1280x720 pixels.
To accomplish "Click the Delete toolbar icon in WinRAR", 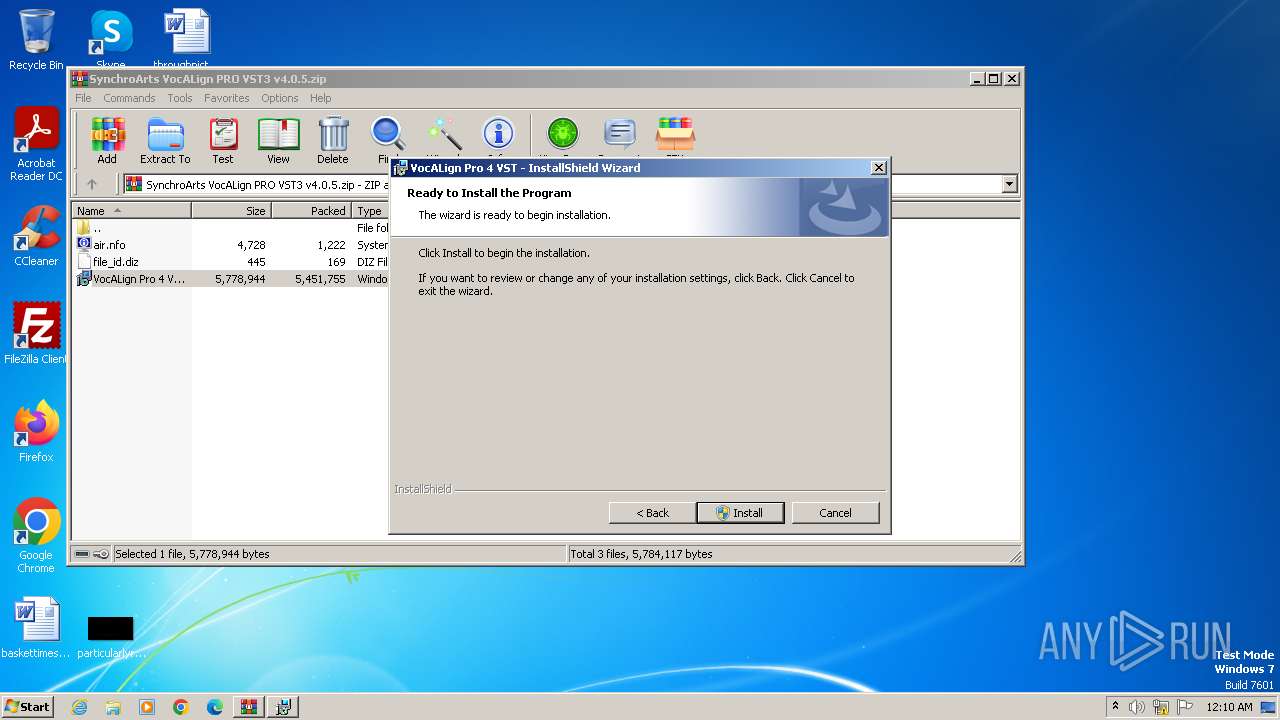I will click(333, 140).
